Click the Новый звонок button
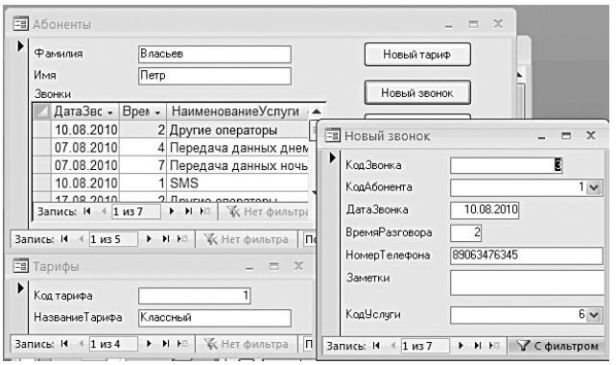The width and height of the screenshot is (616, 365). 417,93
